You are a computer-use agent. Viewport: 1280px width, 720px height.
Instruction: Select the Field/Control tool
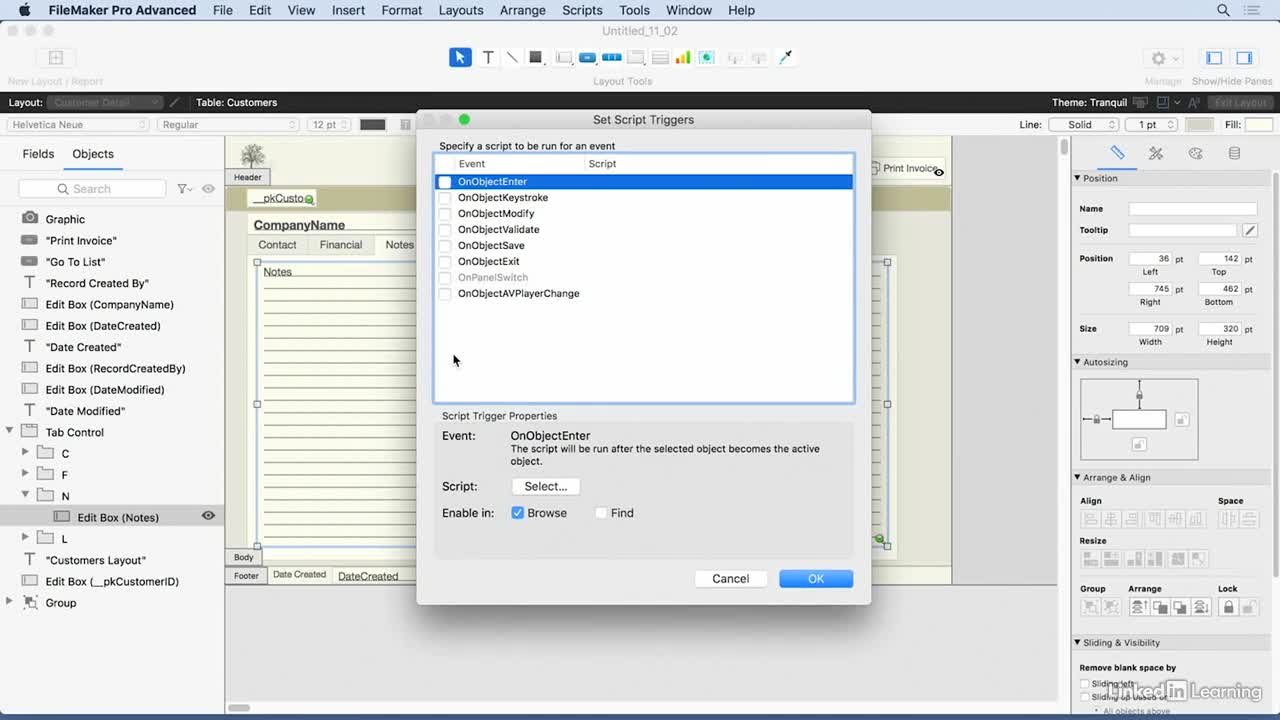pyautogui.click(x=564, y=58)
